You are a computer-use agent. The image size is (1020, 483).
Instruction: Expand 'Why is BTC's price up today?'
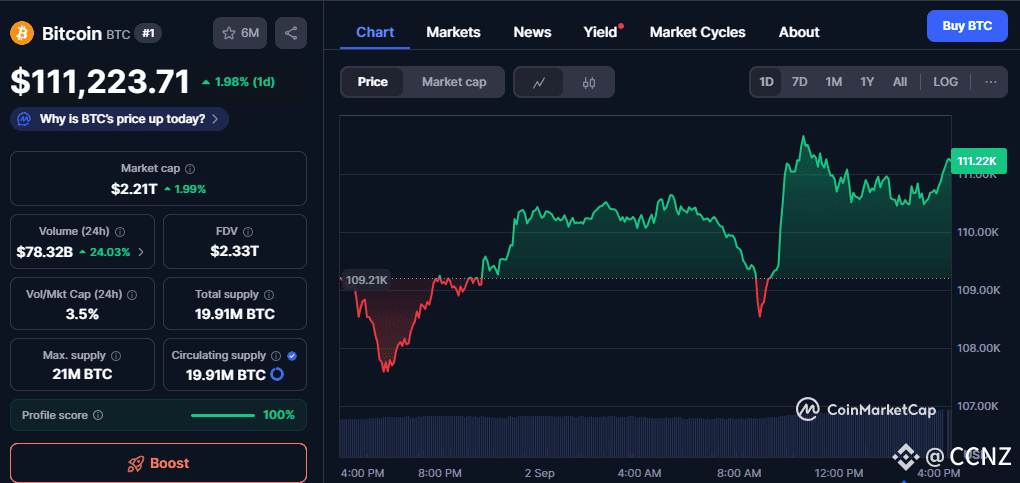coord(119,119)
